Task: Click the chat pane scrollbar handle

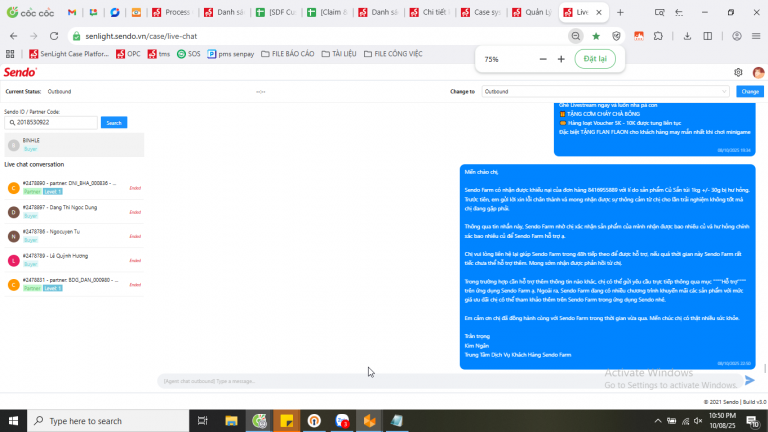Action: pos(765,368)
